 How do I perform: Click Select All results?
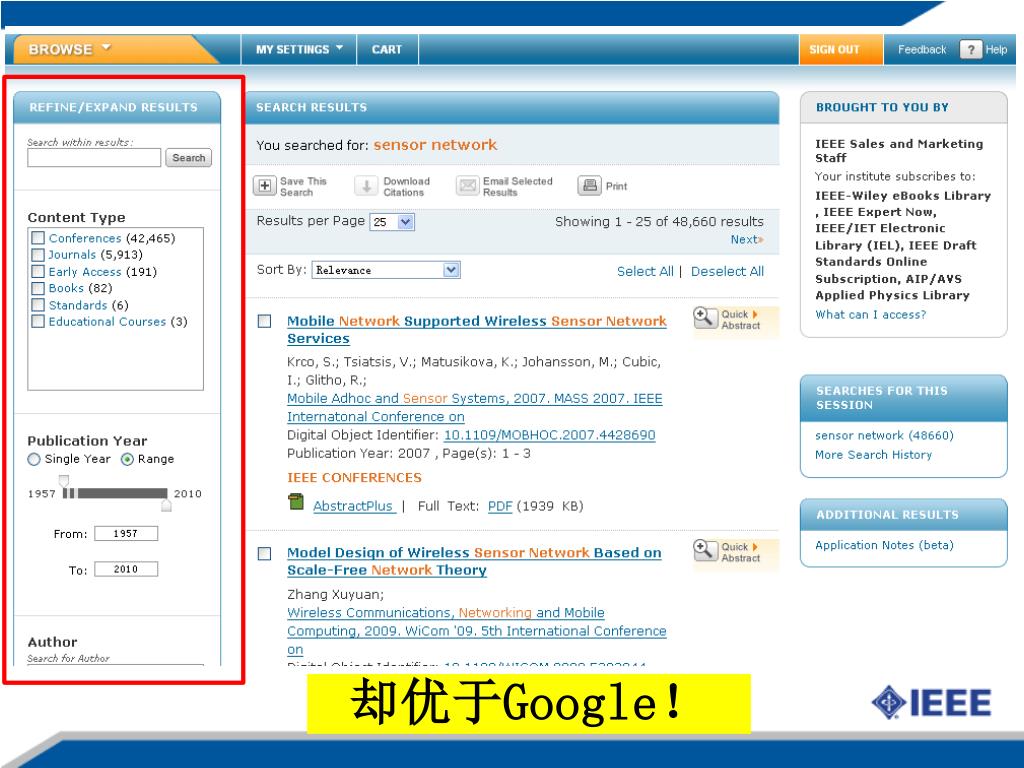645,271
